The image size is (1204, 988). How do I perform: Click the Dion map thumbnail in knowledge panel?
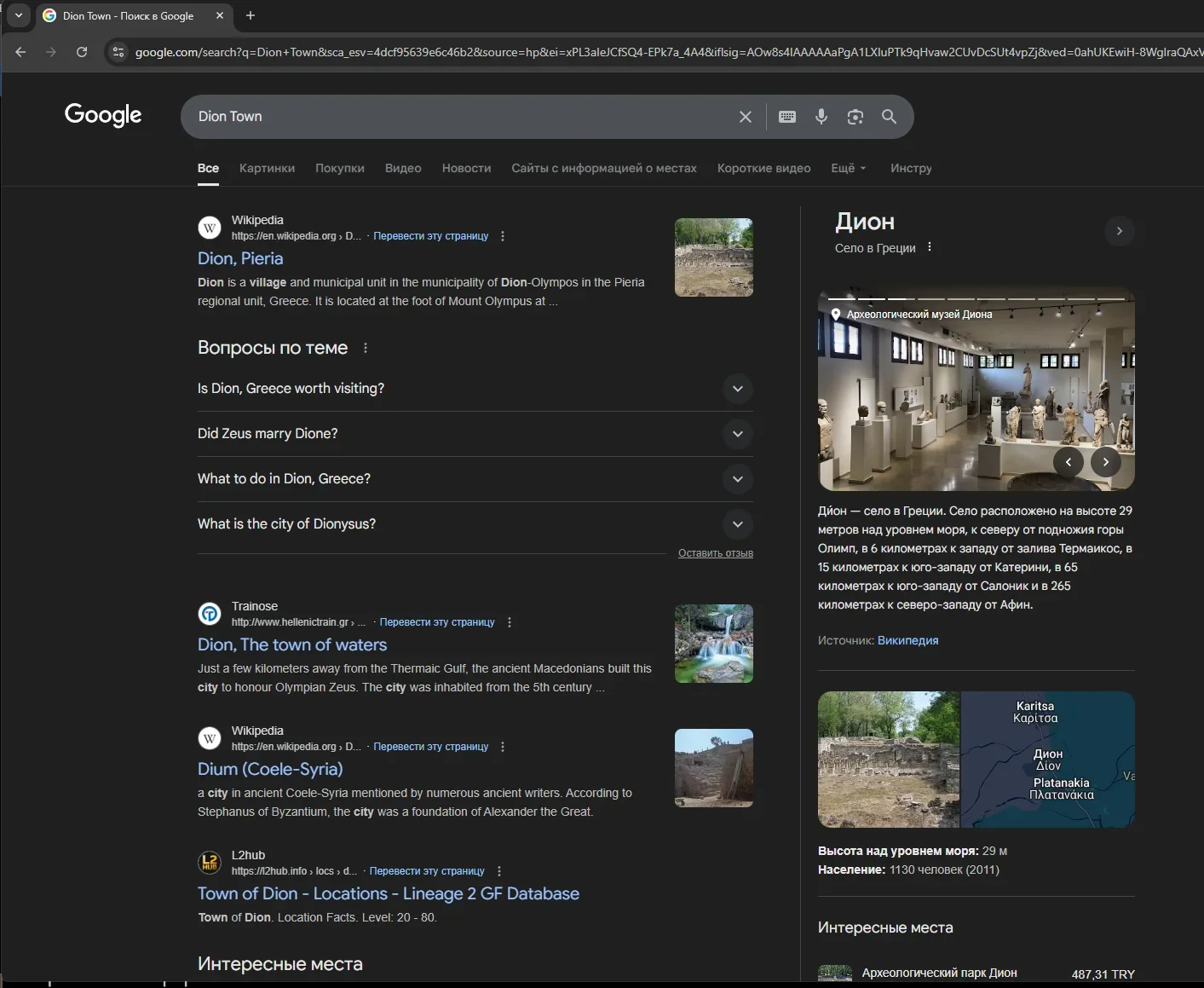pyautogui.click(x=1047, y=759)
